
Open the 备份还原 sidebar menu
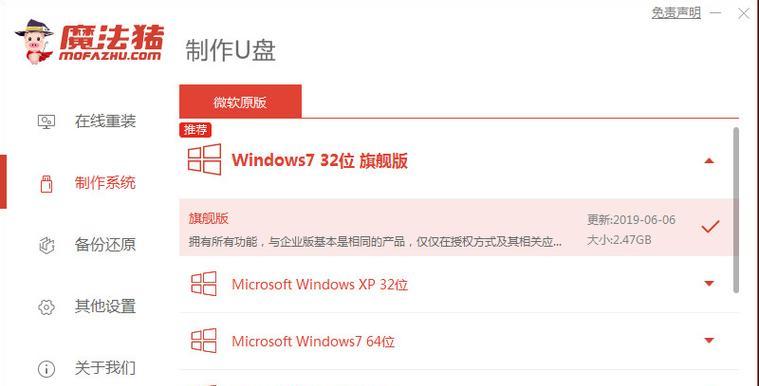[x=88, y=245]
